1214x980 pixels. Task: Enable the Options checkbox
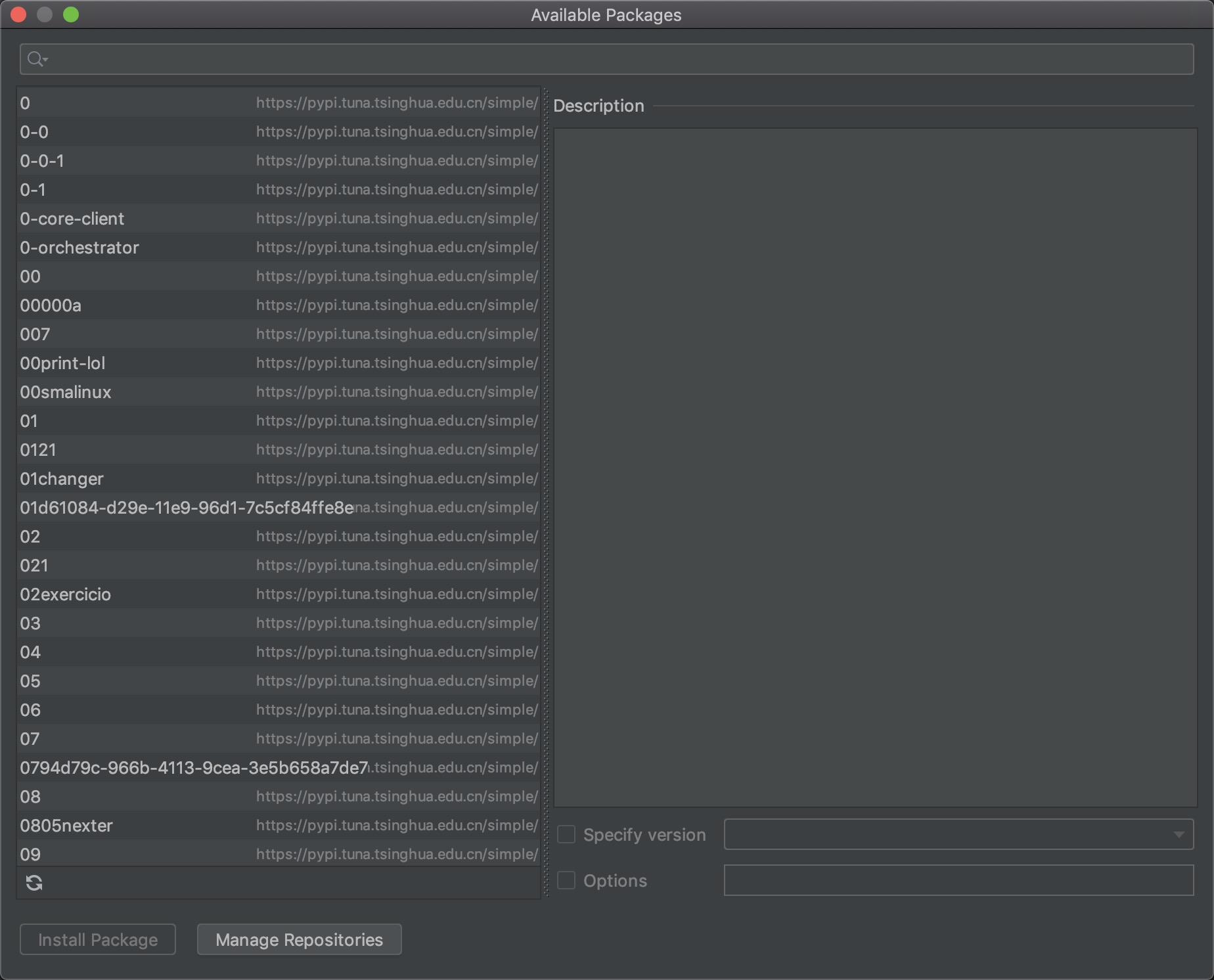(x=566, y=880)
